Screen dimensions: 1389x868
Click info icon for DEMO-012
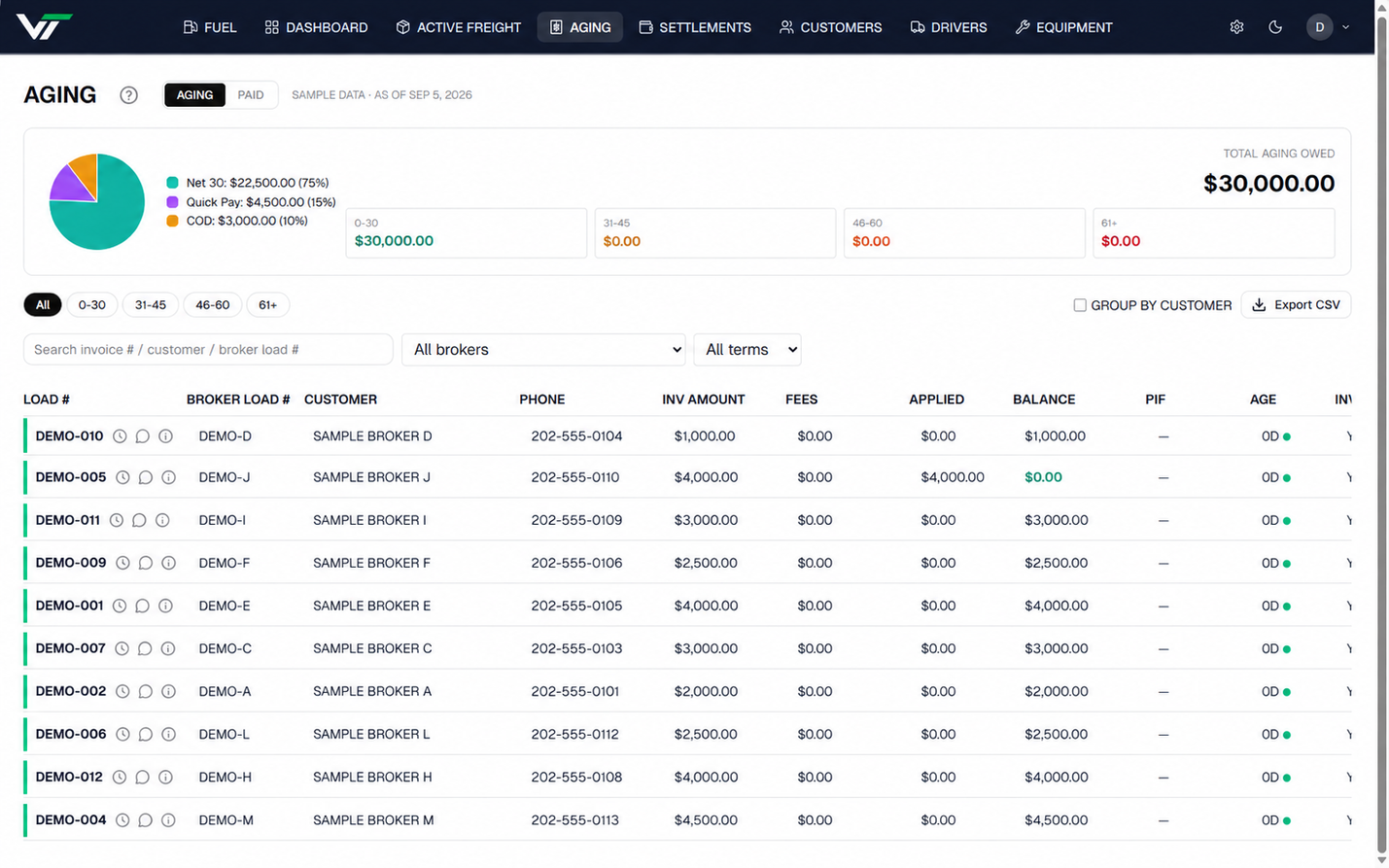(x=165, y=777)
